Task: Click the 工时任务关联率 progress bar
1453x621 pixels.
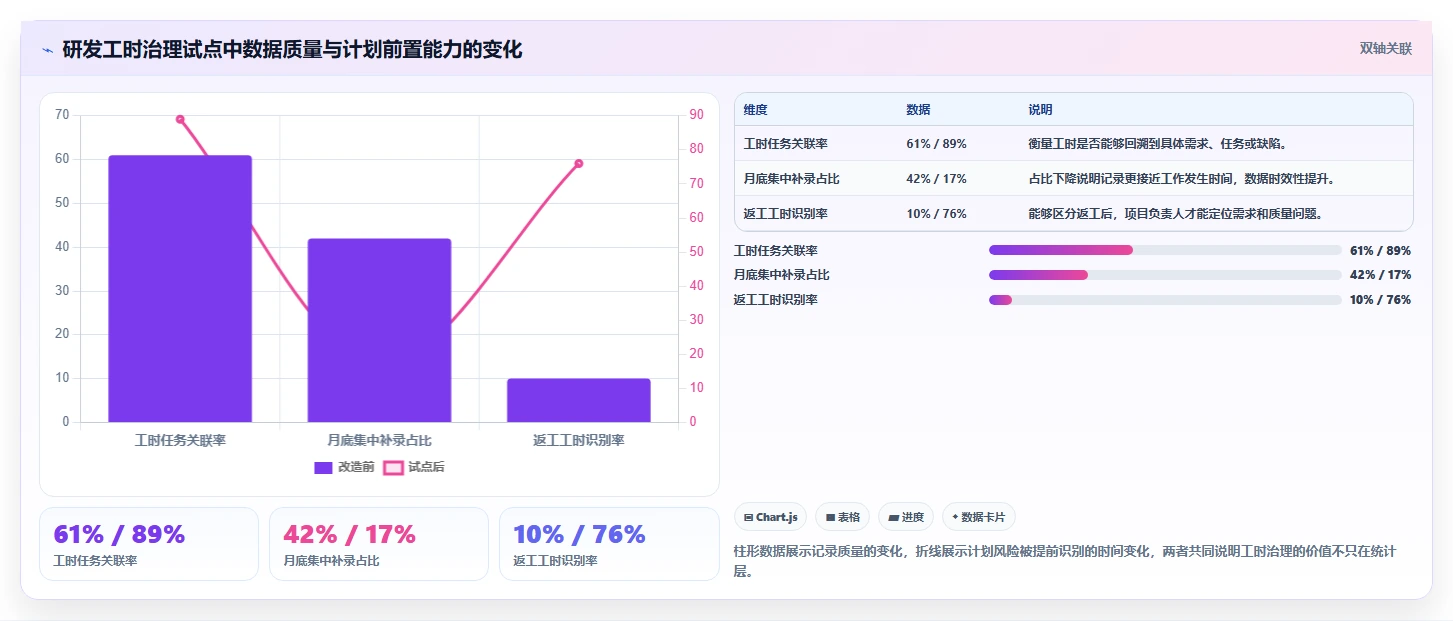Action: click(x=1165, y=250)
